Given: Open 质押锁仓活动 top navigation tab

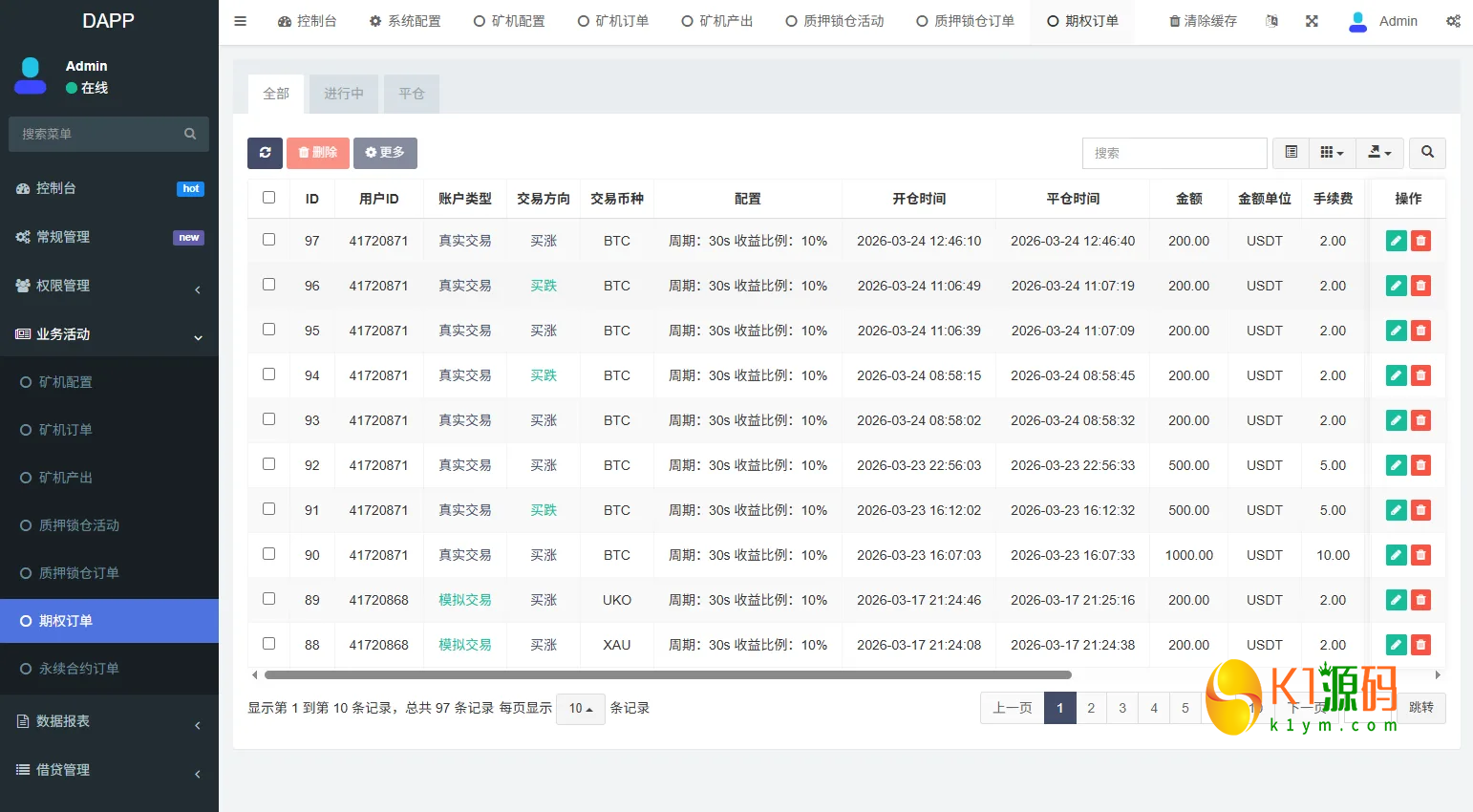Looking at the screenshot, I should [835, 21].
